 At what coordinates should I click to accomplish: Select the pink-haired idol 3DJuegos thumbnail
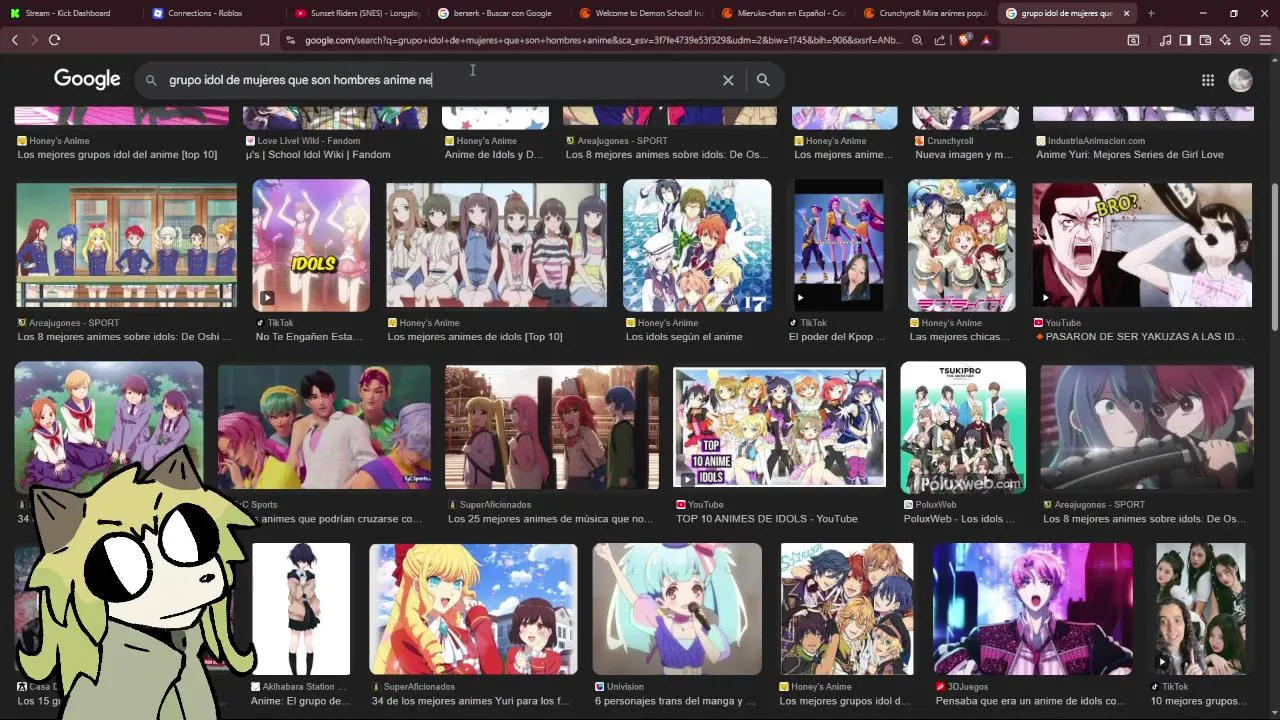point(1033,609)
